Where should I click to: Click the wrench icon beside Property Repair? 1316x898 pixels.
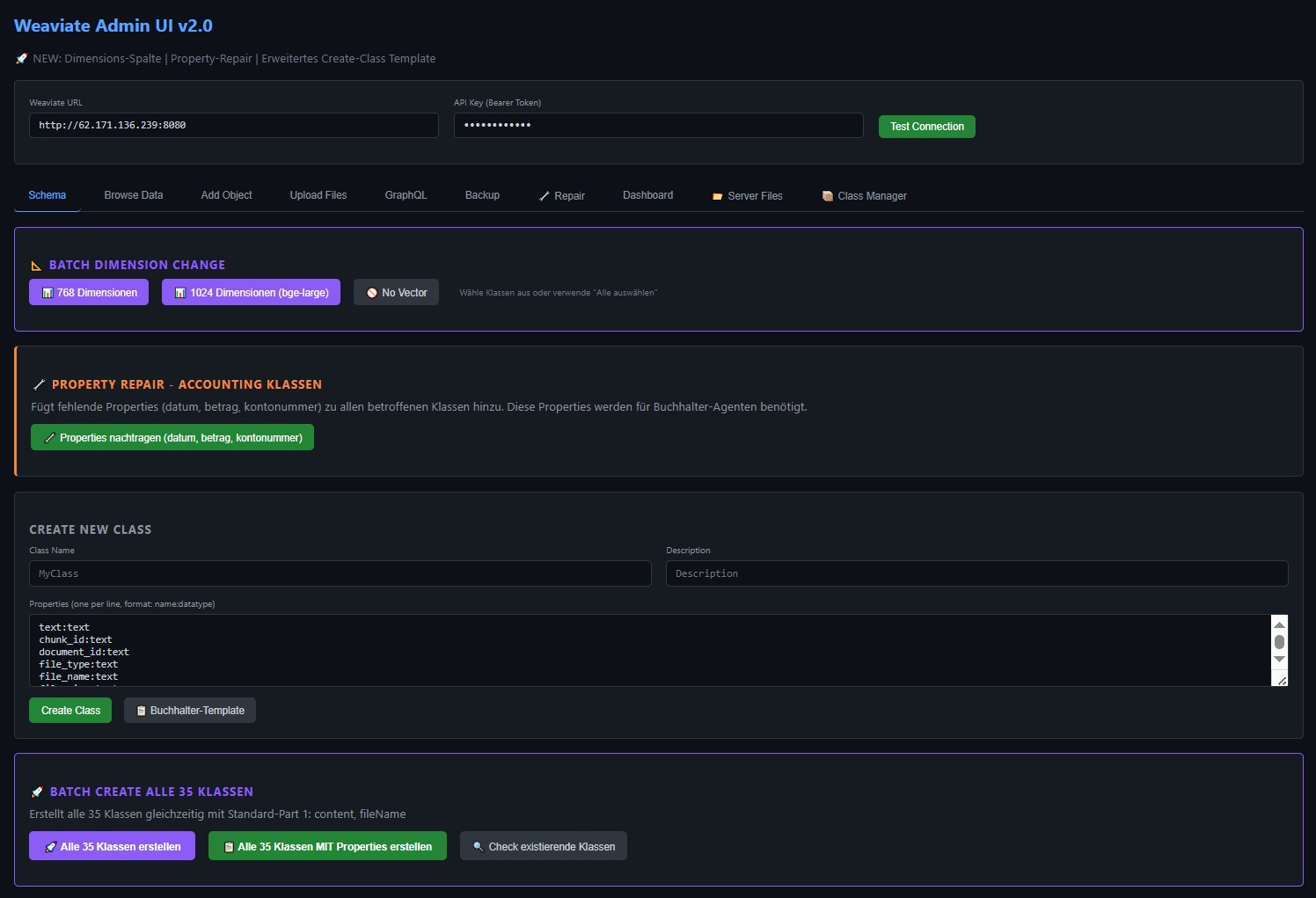tap(39, 384)
